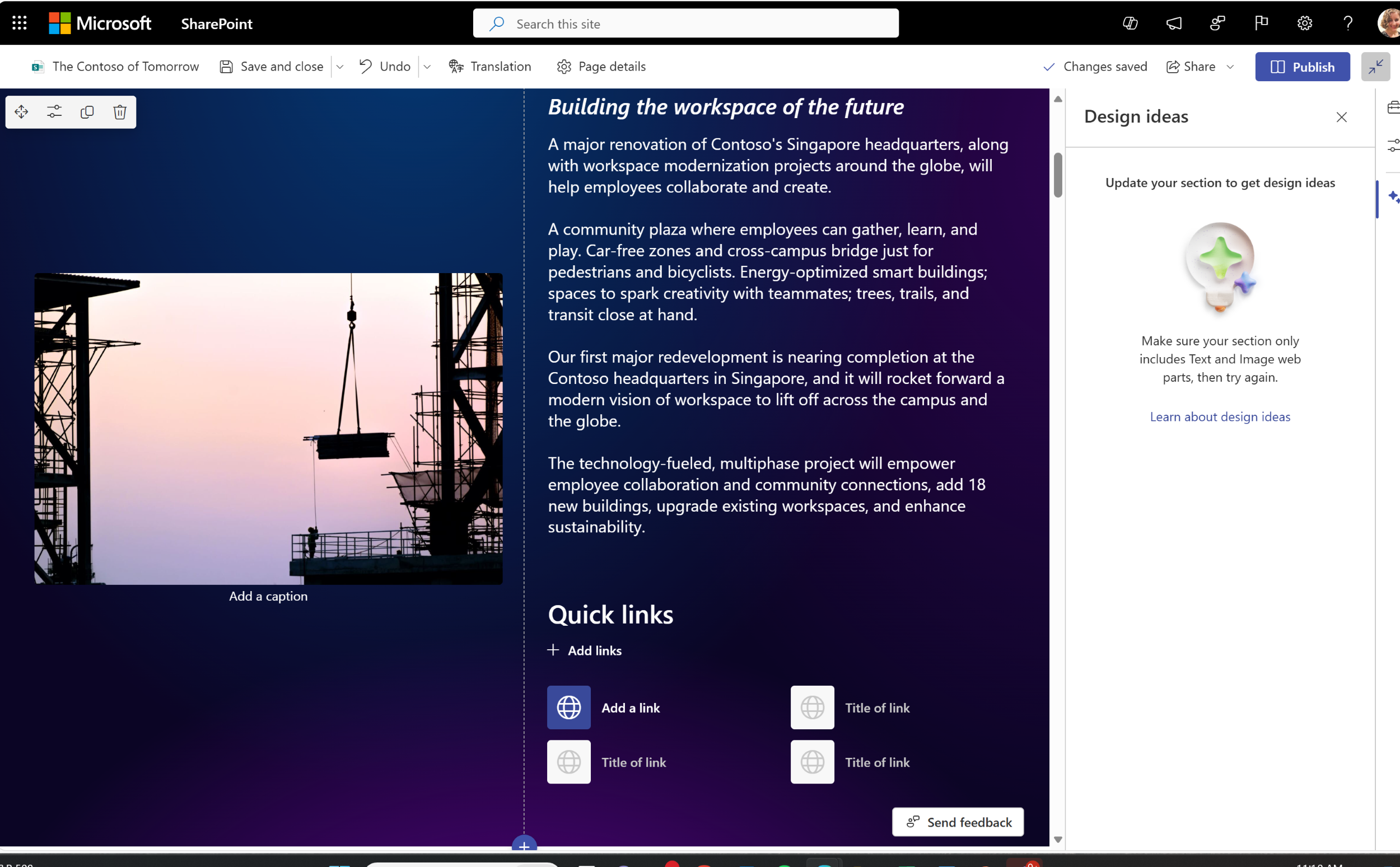This screenshot has height=867, width=1400.
Task: Select the Settings gear menu item
Action: tap(1304, 23)
